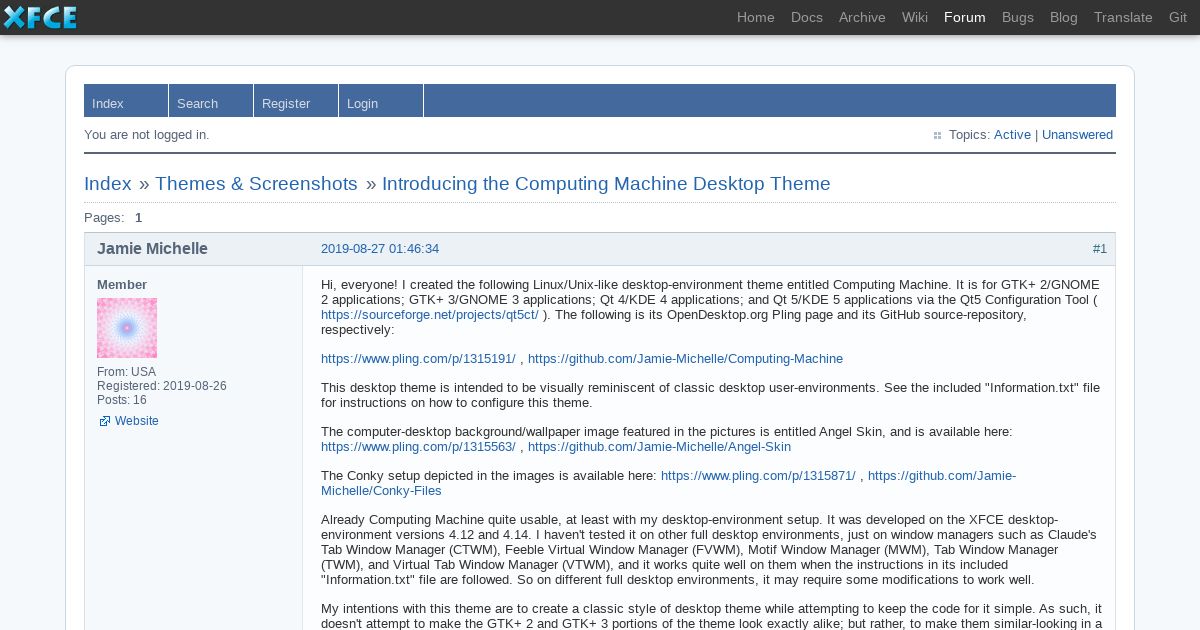Open pling.com/p/1315191 link
Screen dimensions: 1200x630
click(418, 359)
